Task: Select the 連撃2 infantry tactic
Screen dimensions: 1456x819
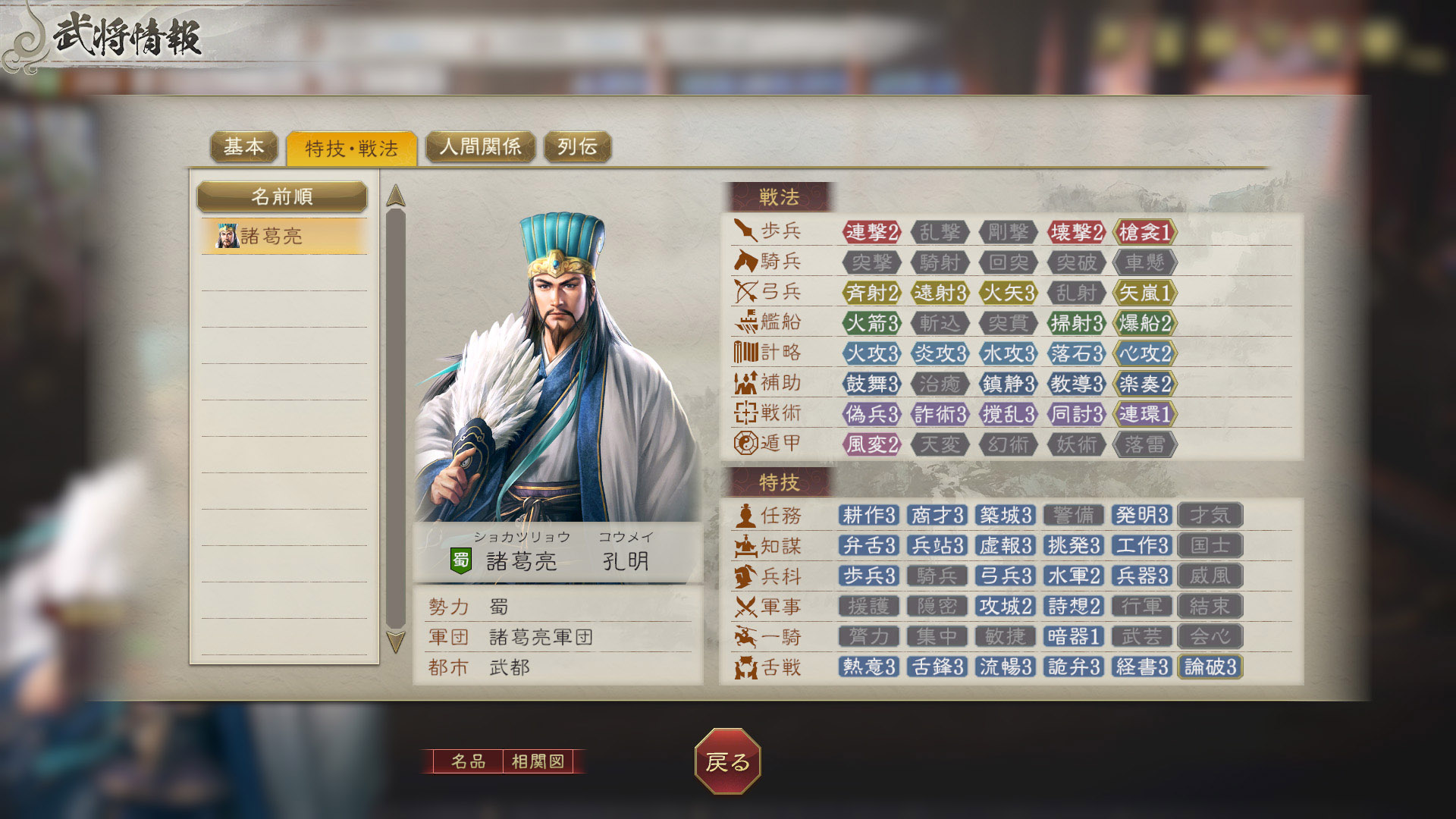Action: point(871,232)
